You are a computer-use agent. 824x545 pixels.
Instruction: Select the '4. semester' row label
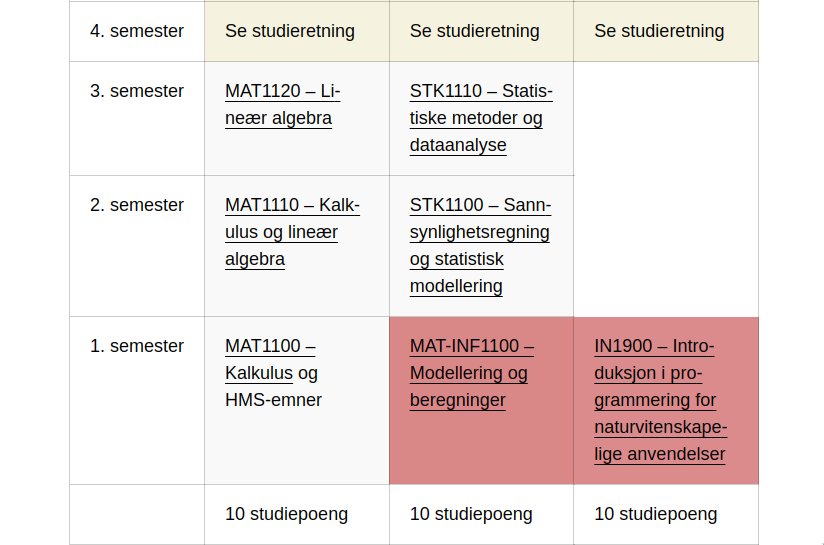(x=137, y=31)
